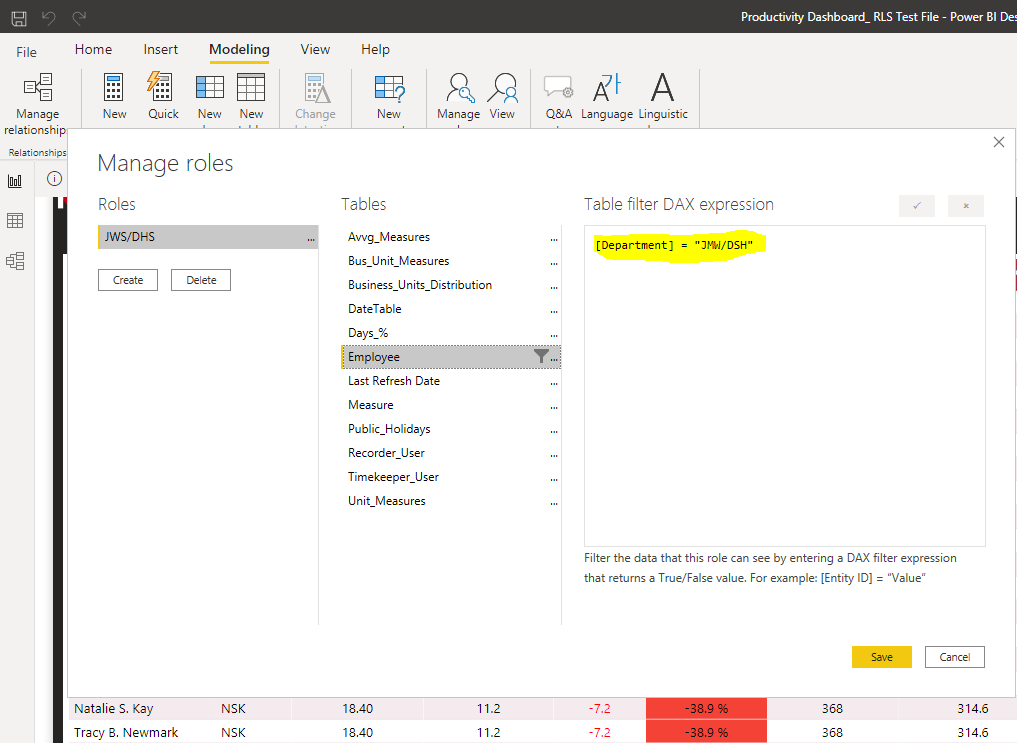Switch to Report view in left sidebar

[15, 181]
